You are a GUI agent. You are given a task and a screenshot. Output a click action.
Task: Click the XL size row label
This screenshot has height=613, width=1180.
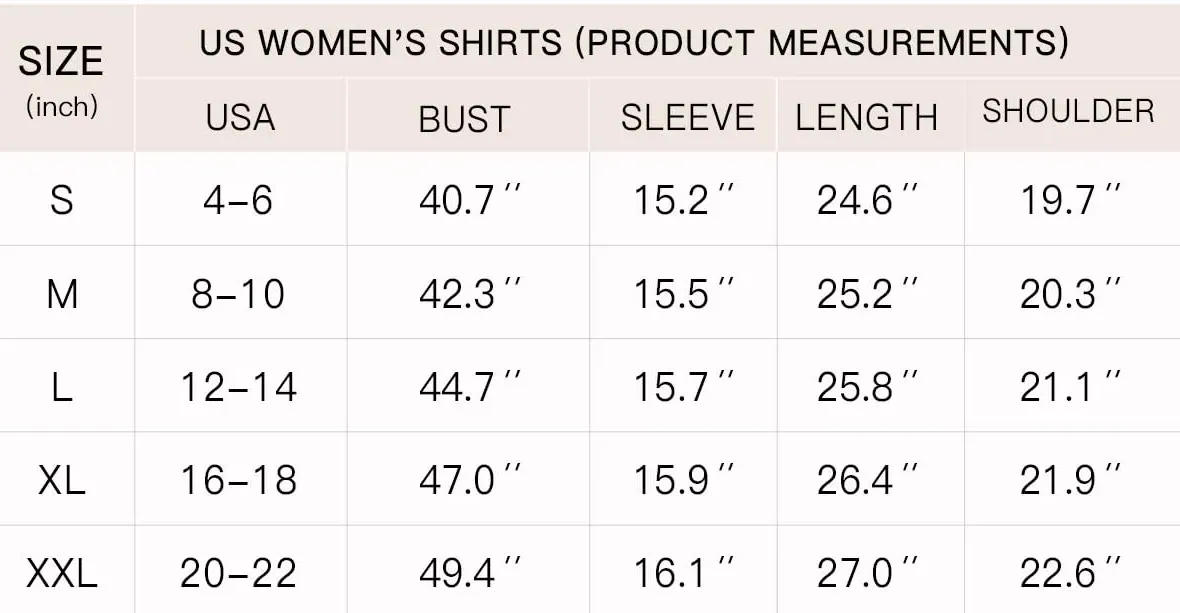pyautogui.click(x=62, y=481)
